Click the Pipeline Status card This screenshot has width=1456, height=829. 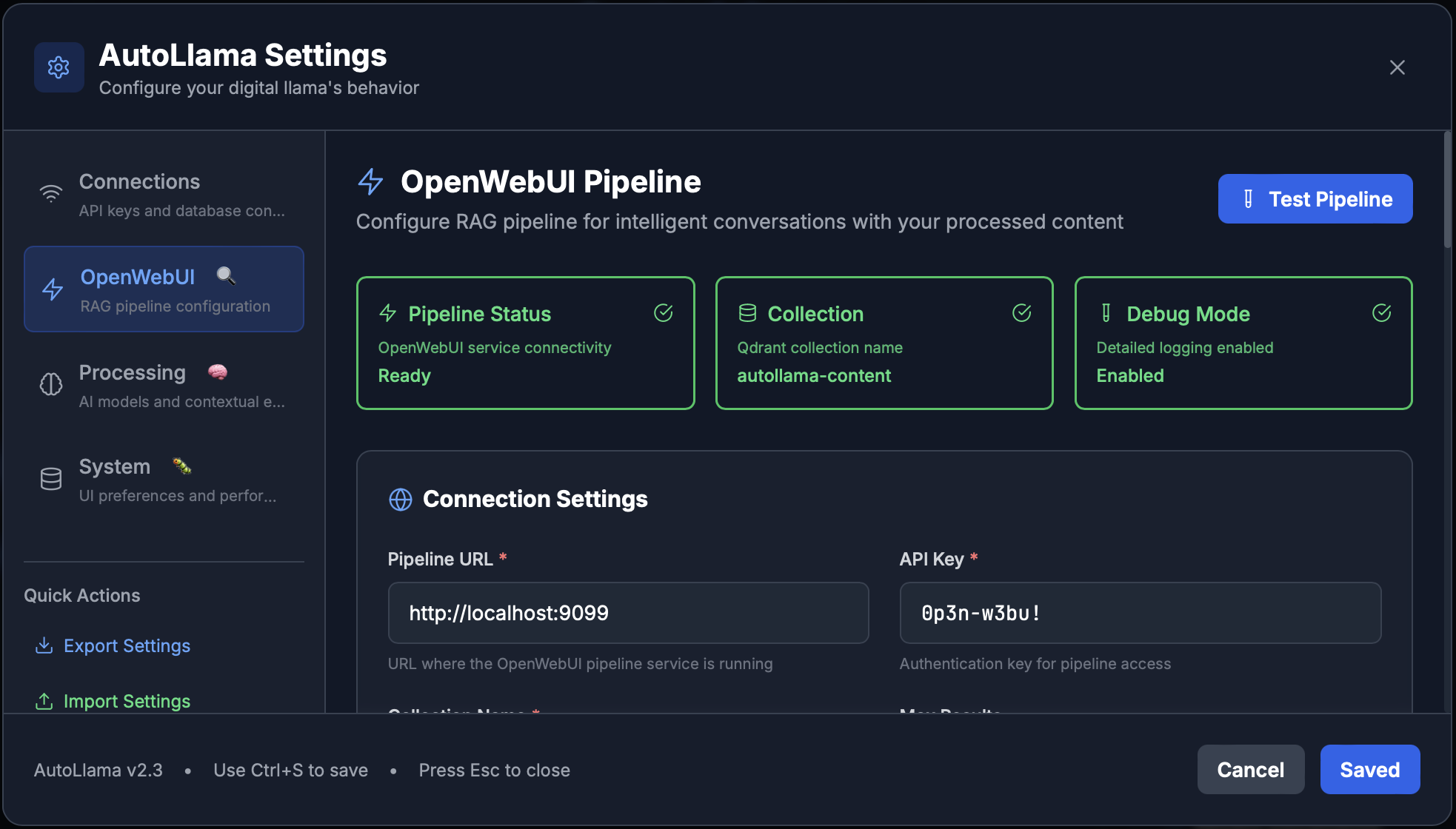[525, 343]
